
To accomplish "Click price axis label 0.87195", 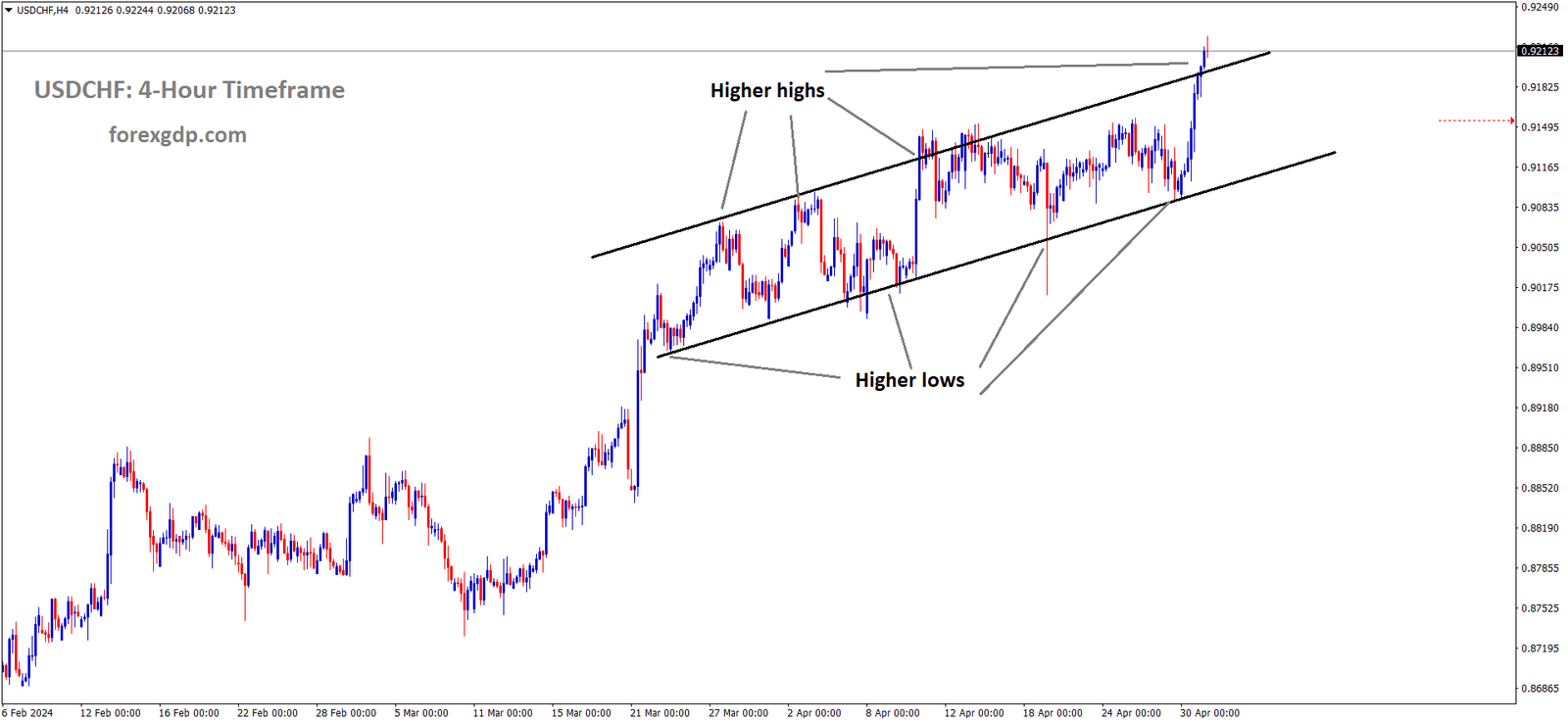I will (1540, 649).
